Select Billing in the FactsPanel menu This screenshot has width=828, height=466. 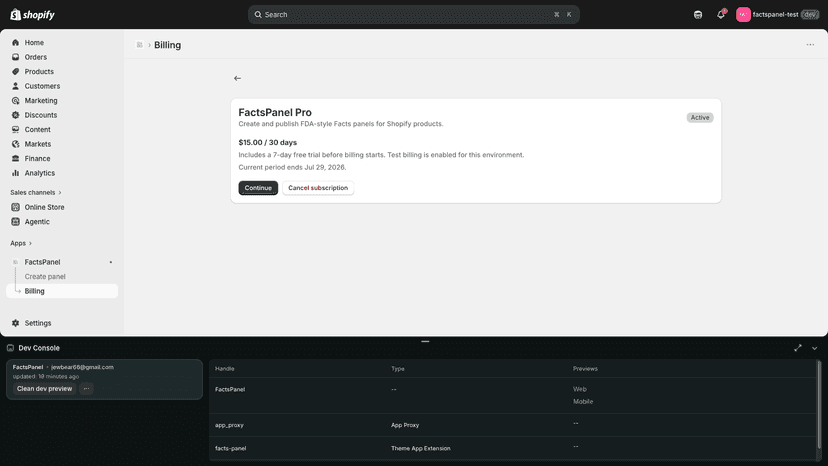62,291
